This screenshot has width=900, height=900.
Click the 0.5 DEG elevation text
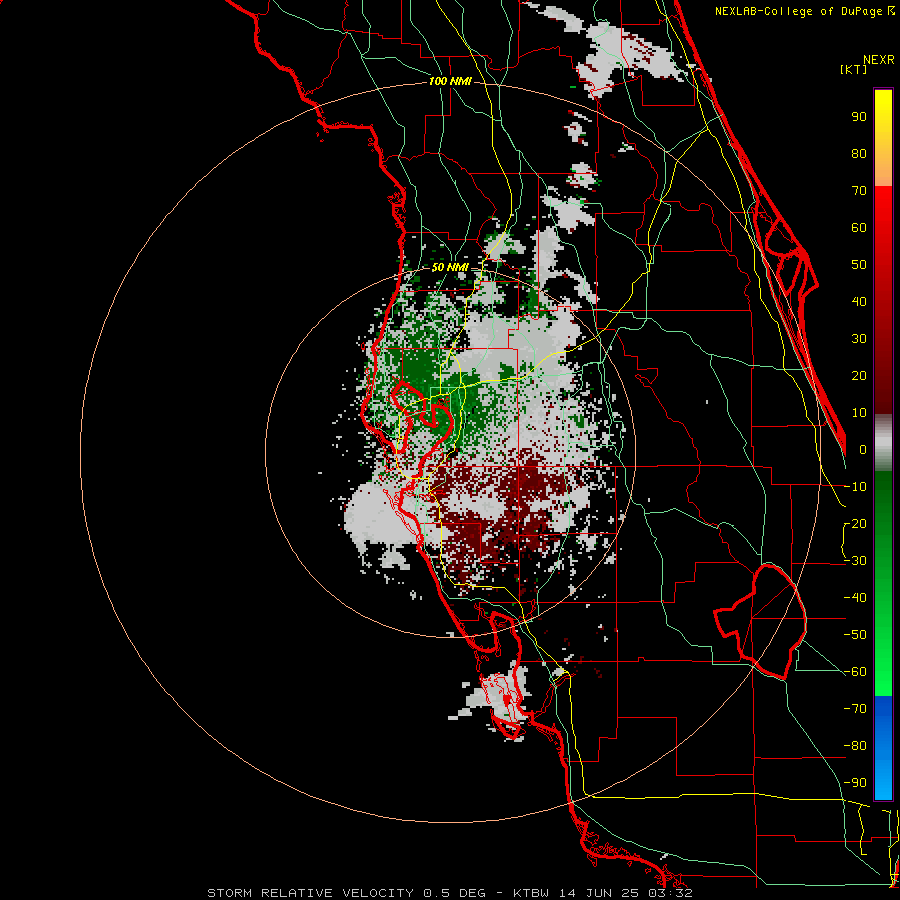click(x=454, y=893)
